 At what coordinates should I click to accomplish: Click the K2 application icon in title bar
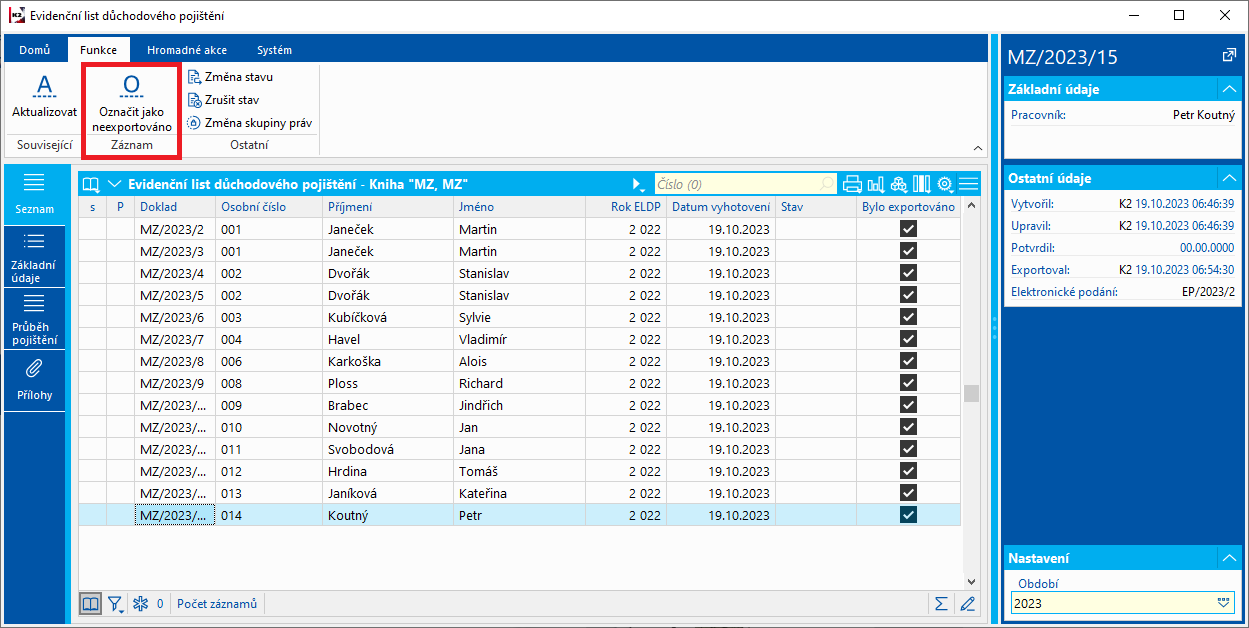[x=17, y=15]
